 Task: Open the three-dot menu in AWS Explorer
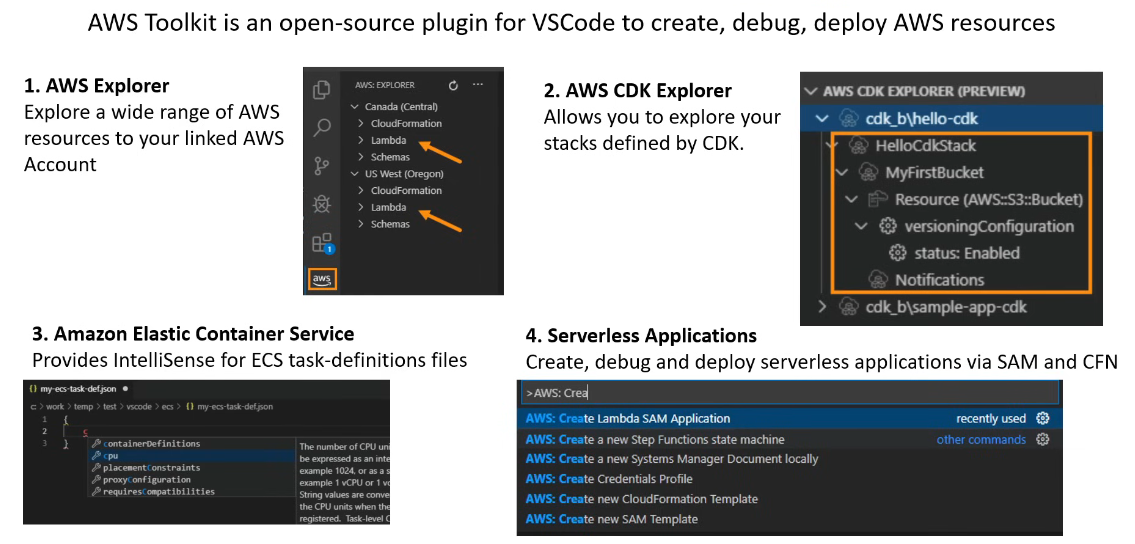pyautogui.click(x=477, y=86)
